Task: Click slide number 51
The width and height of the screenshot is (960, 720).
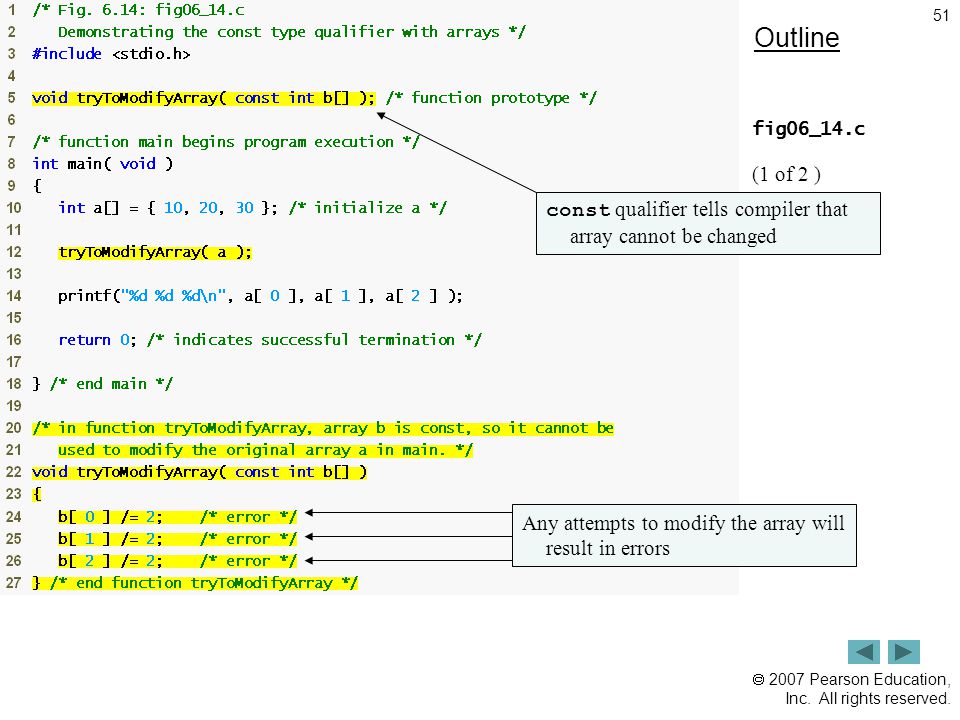Action: coord(941,15)
